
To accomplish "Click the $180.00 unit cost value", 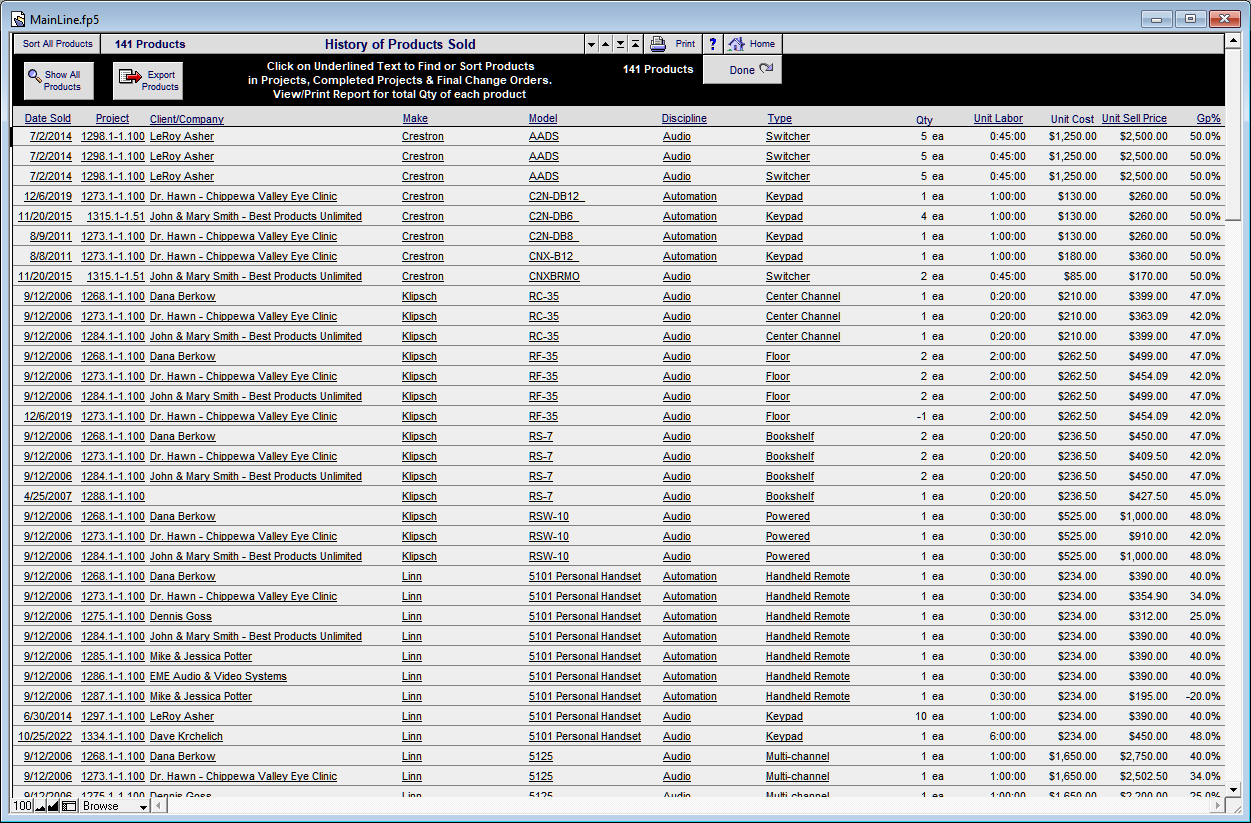I will [1077, 256].
